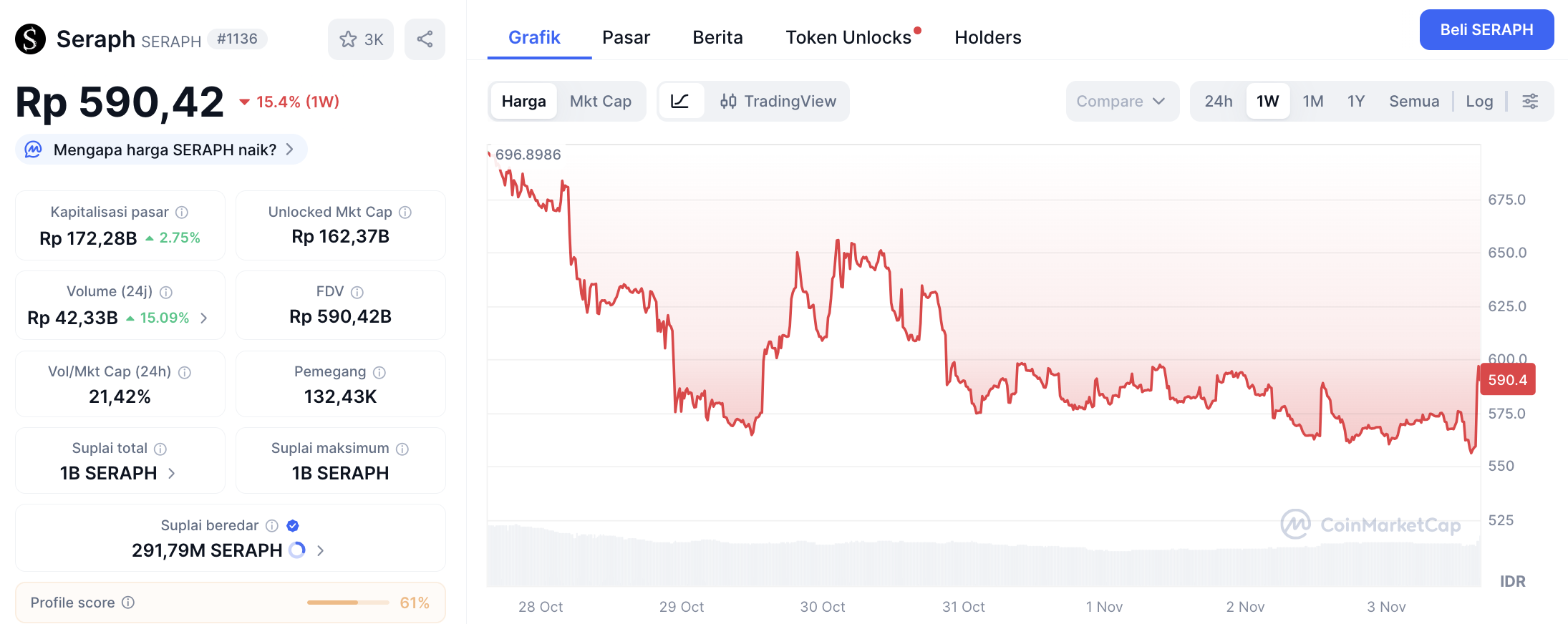The width and height of the screenshot is (1568, 624).
Task: Select the line chart icon
Action: point(680,101)
